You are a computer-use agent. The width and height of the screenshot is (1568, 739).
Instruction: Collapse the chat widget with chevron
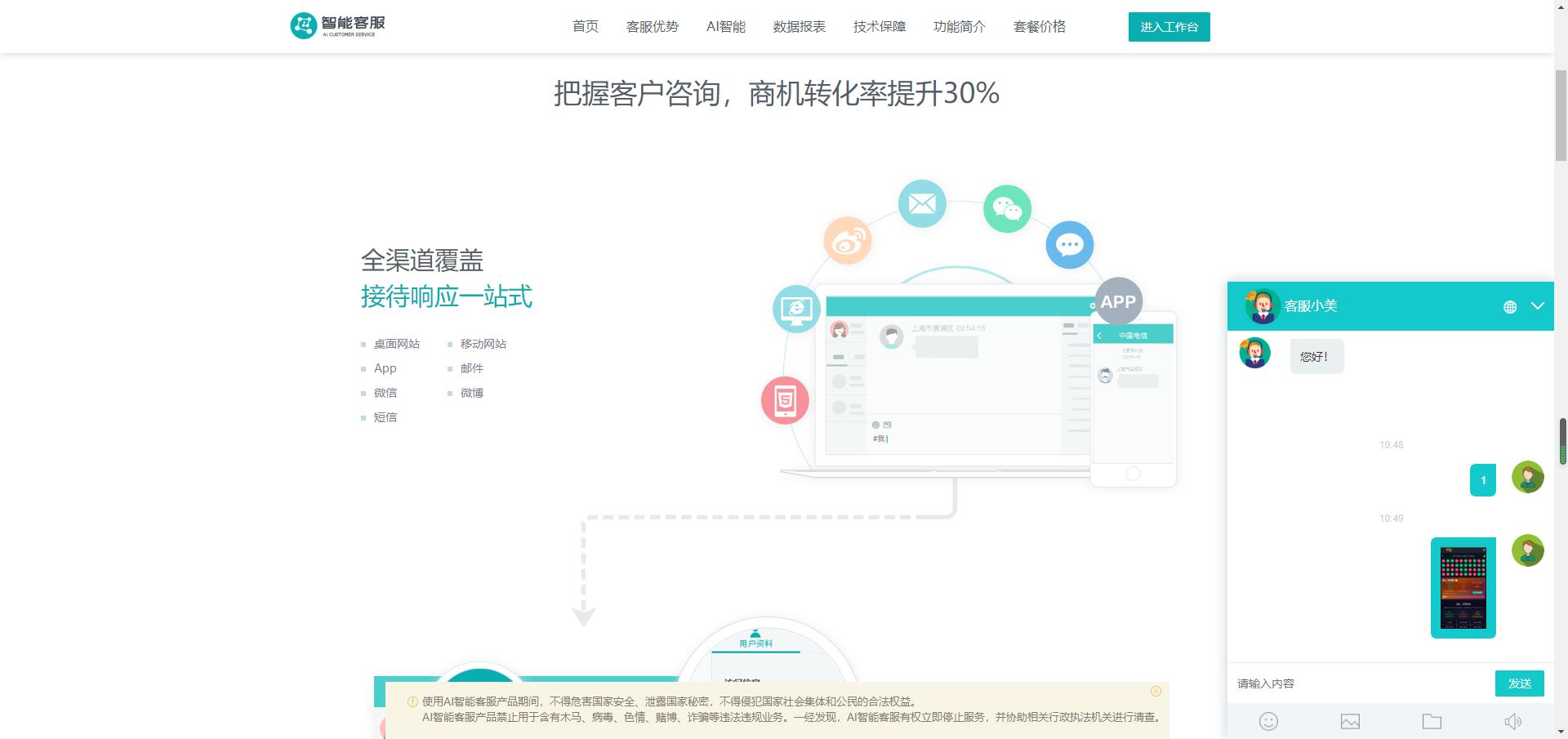click(x=1538, y=306)
